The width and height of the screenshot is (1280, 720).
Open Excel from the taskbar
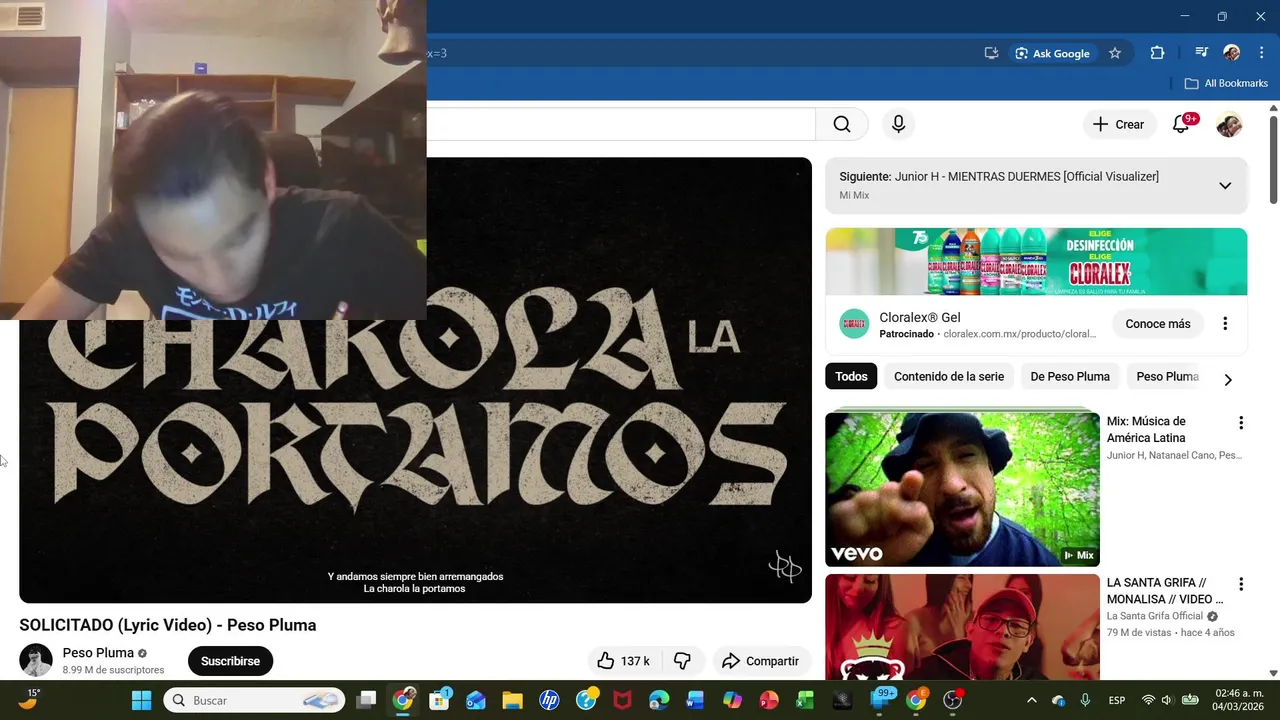coord(805,700)
